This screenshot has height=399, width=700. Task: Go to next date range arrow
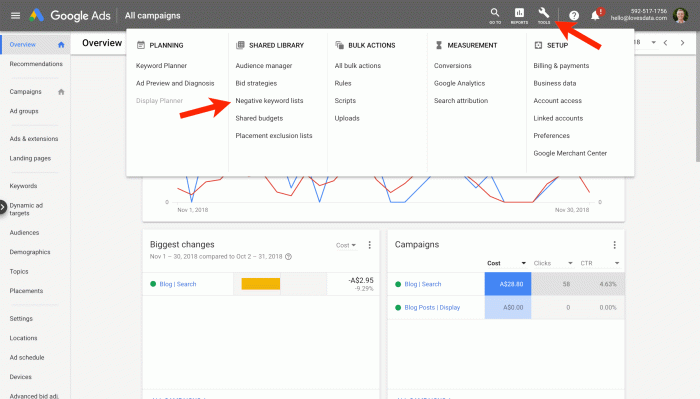tap(682, 43)
